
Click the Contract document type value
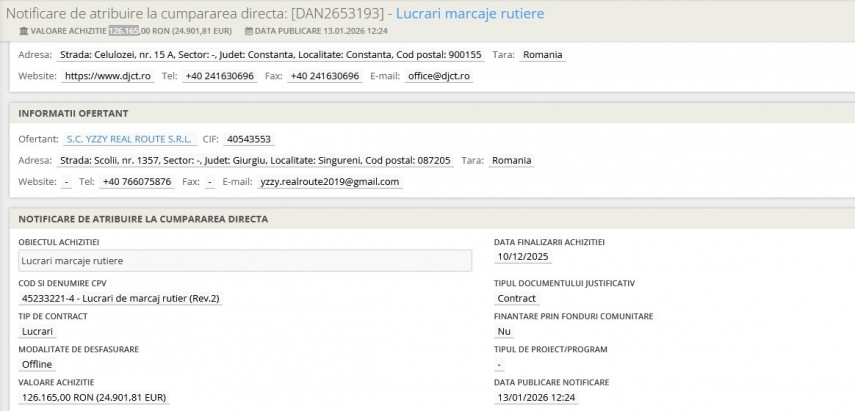pyautogui.click(x=516, y=298)
